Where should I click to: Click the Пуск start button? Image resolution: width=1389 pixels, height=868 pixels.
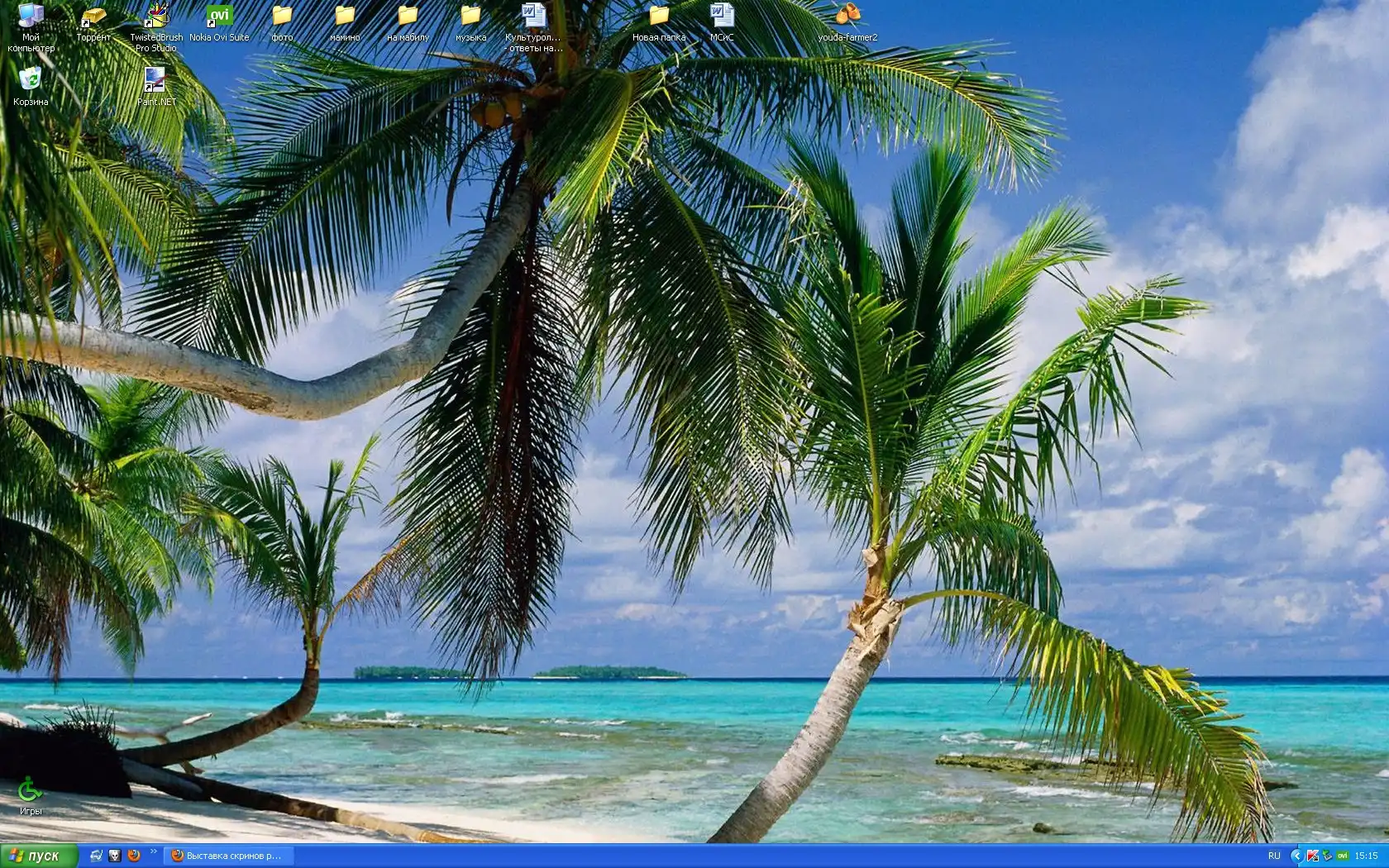coord(39,856)
